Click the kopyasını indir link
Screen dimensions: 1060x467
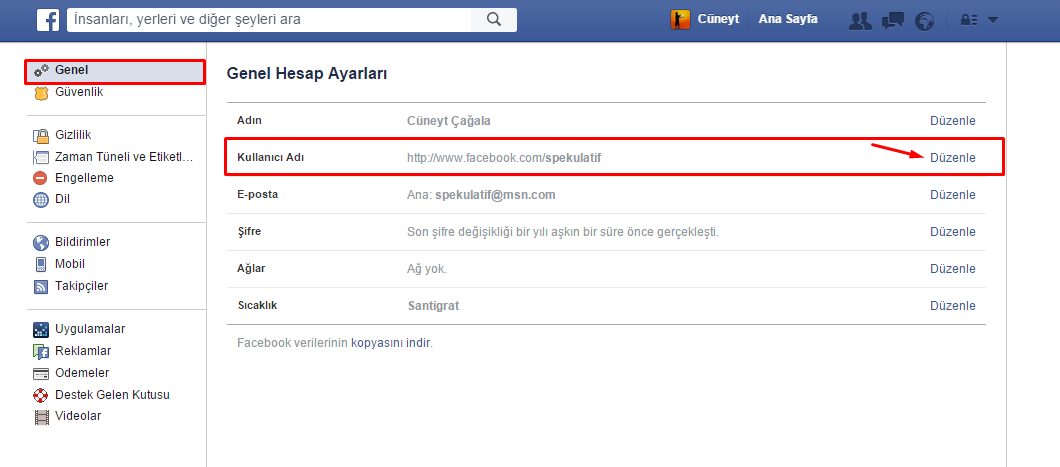pyautogui.click(x=390, y=343)
